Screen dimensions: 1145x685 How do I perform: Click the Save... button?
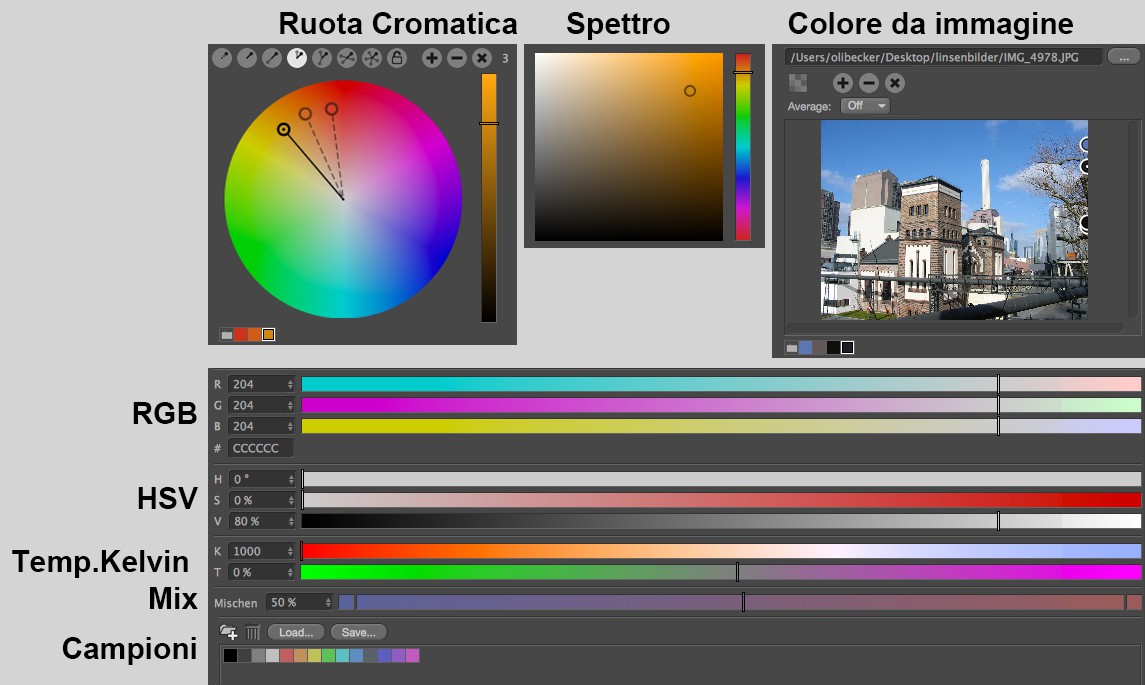click(x=358, y=632)
